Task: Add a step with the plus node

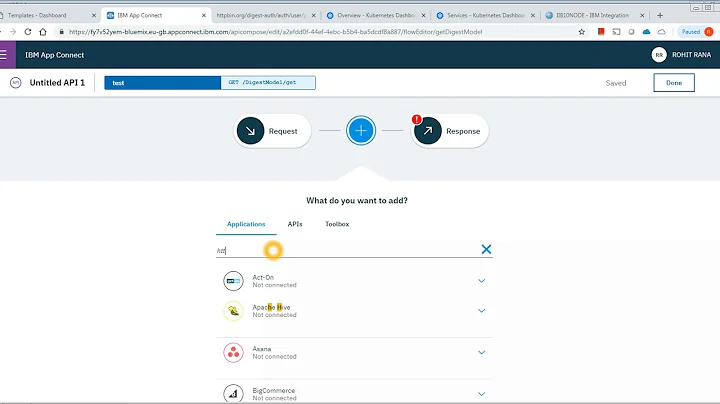Action: click(361, 131)
